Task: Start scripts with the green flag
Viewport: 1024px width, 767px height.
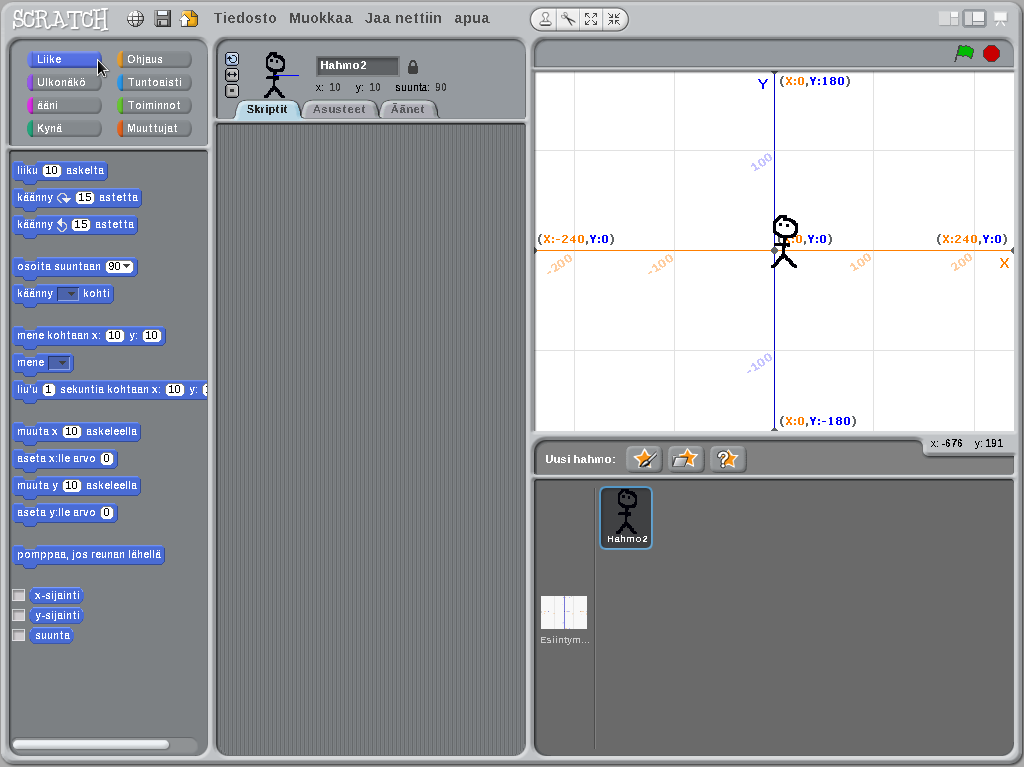Action: tap(964, 53)
